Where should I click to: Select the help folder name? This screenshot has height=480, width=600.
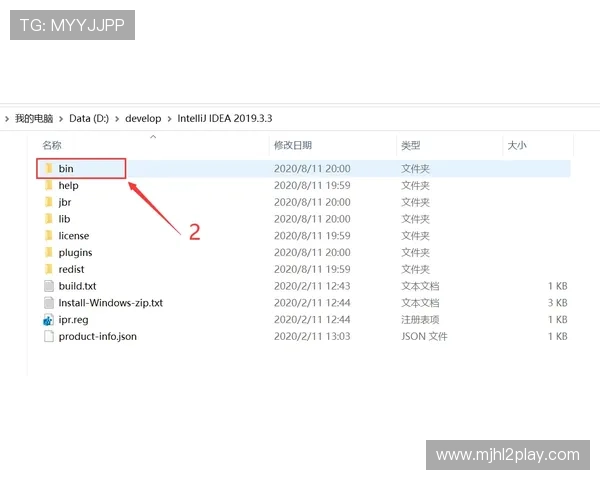click(x=68, y=186)
